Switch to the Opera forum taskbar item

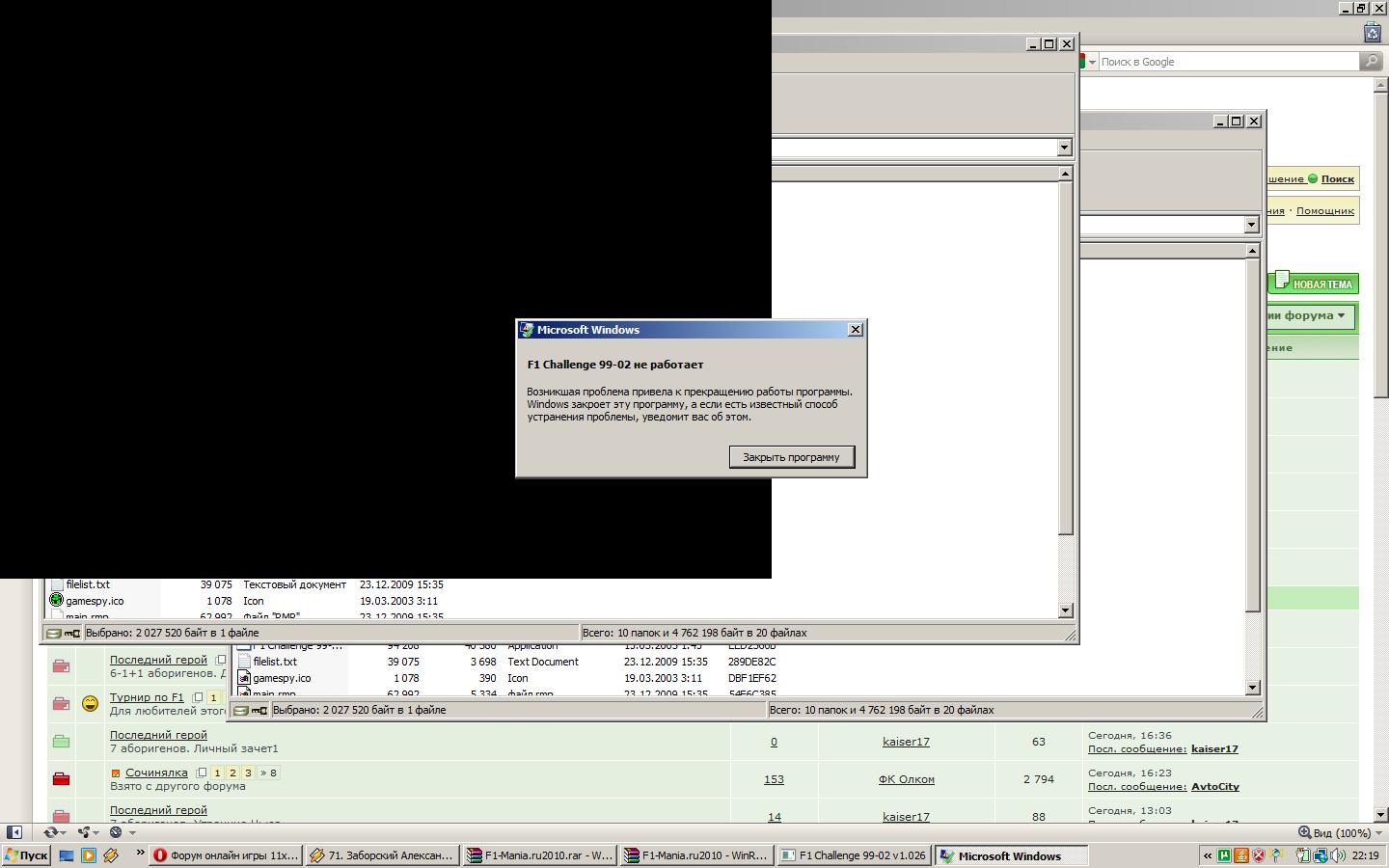tap(226, 855)
